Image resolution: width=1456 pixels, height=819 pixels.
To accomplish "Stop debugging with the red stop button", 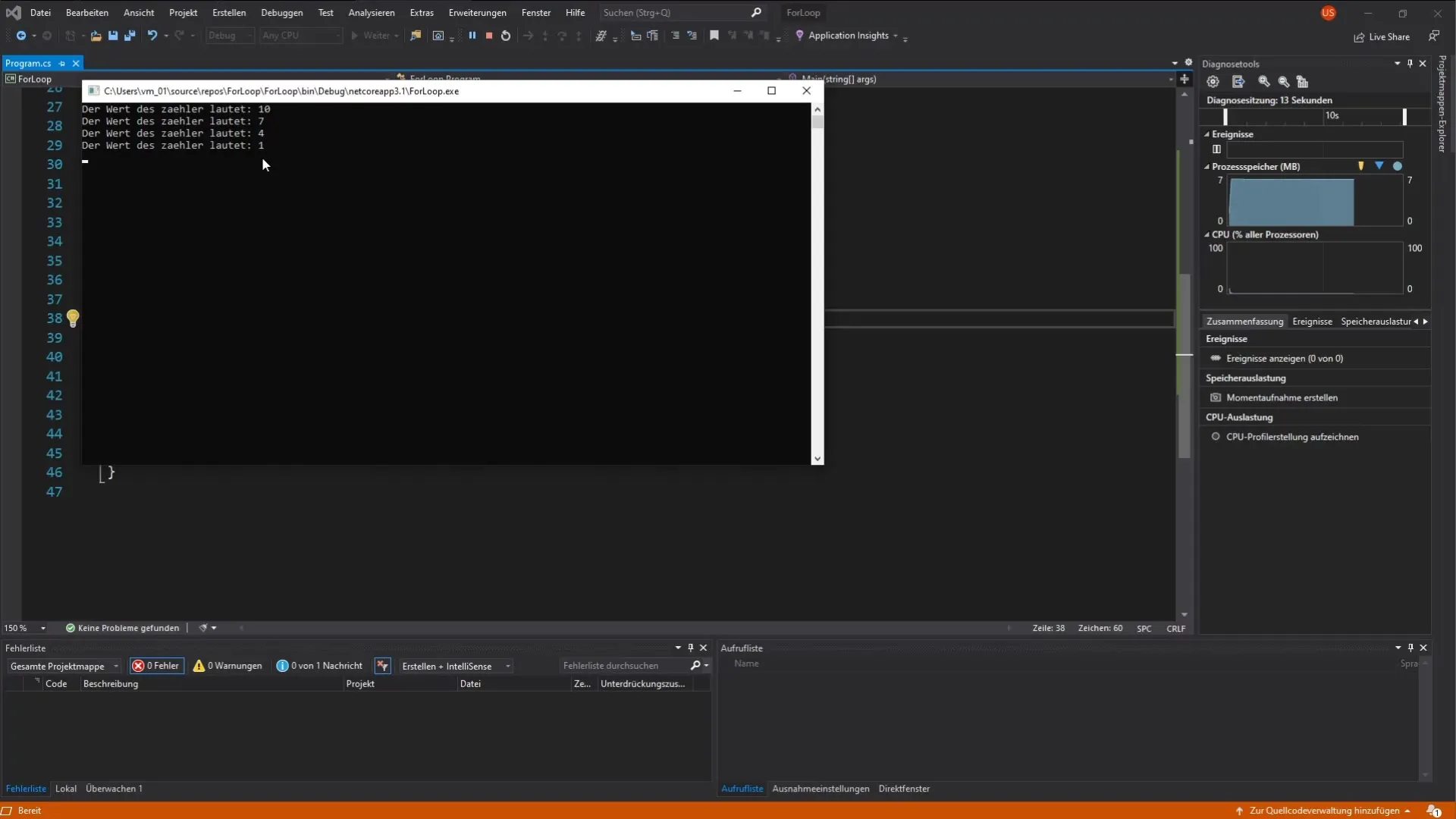I will pos(489,36).
